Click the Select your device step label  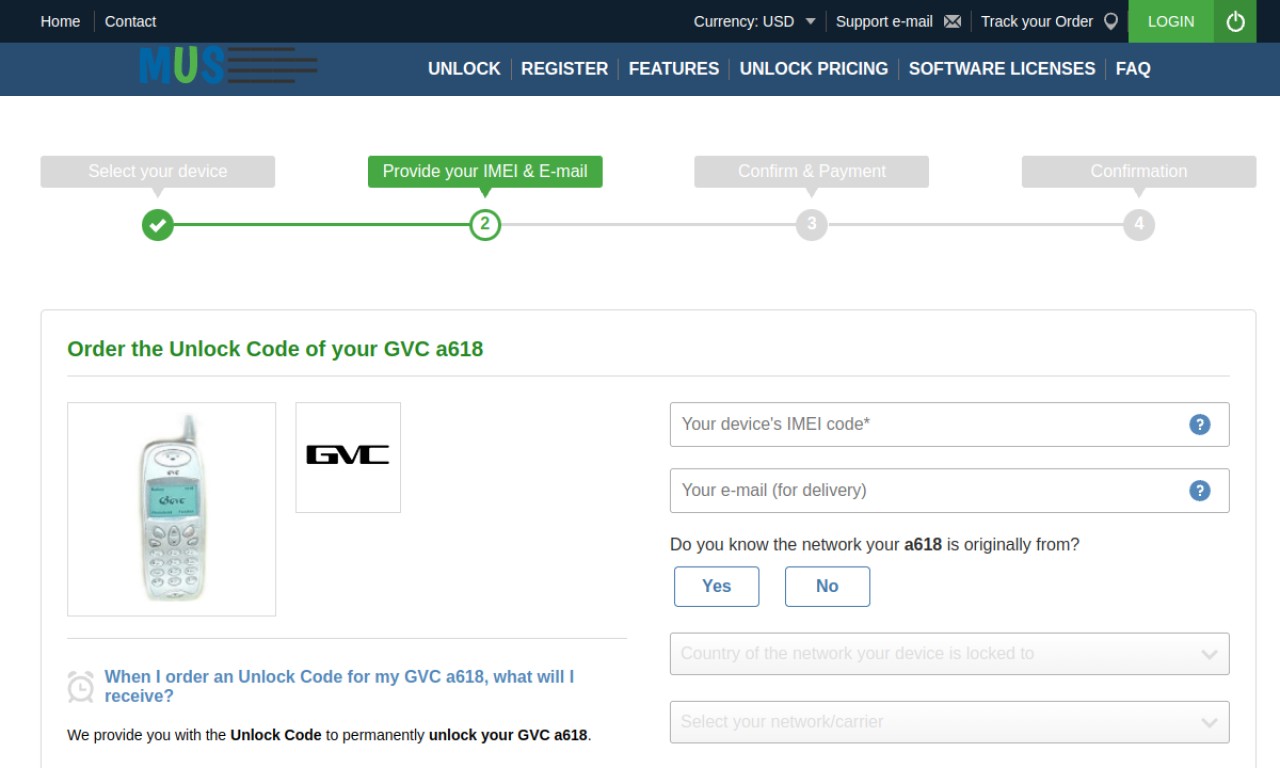157,171
